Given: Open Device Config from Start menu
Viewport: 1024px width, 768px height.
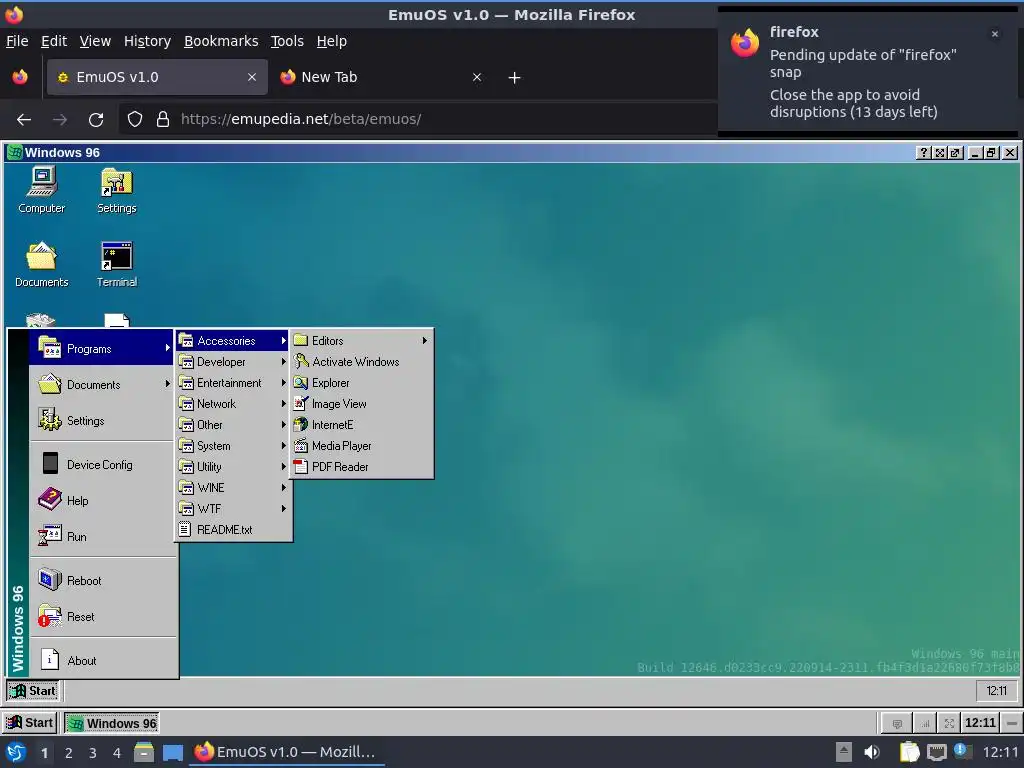Looking at the screenshot, I should (x=103, y=465).
